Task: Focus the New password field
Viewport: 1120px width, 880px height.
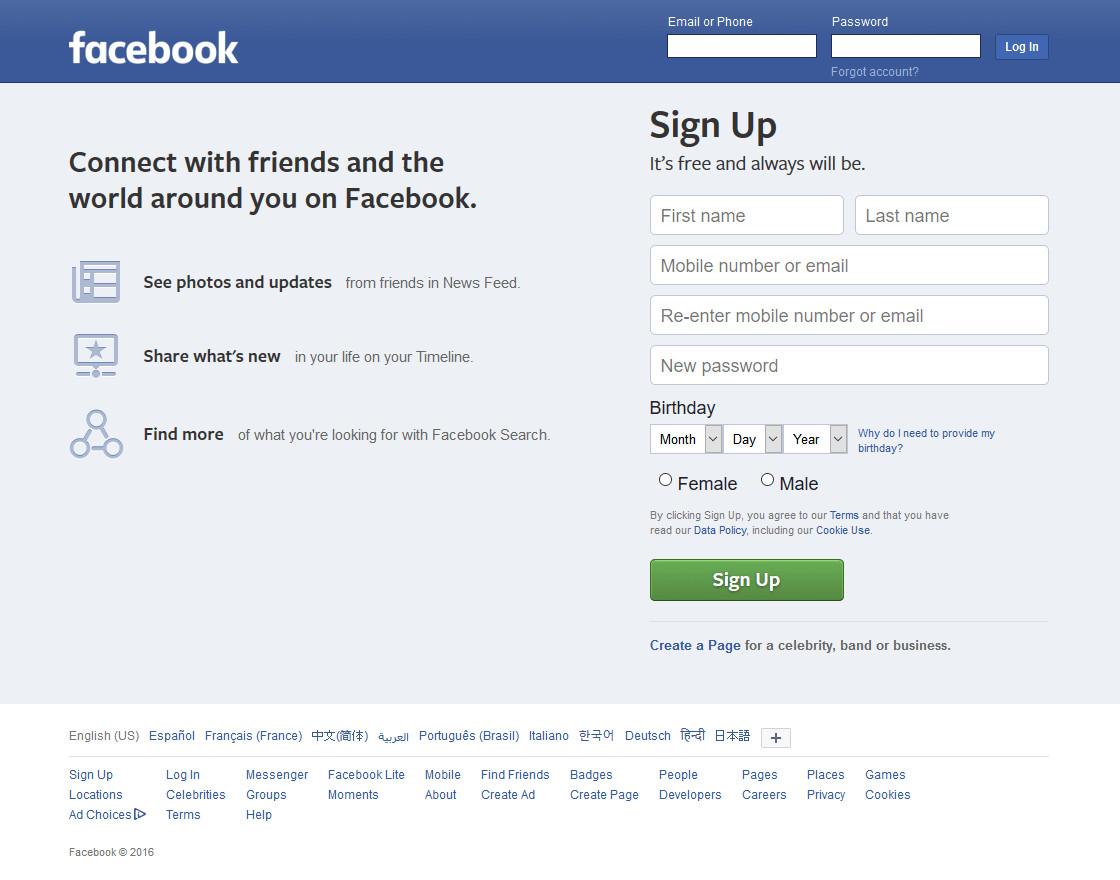Action: click(849, 365)
